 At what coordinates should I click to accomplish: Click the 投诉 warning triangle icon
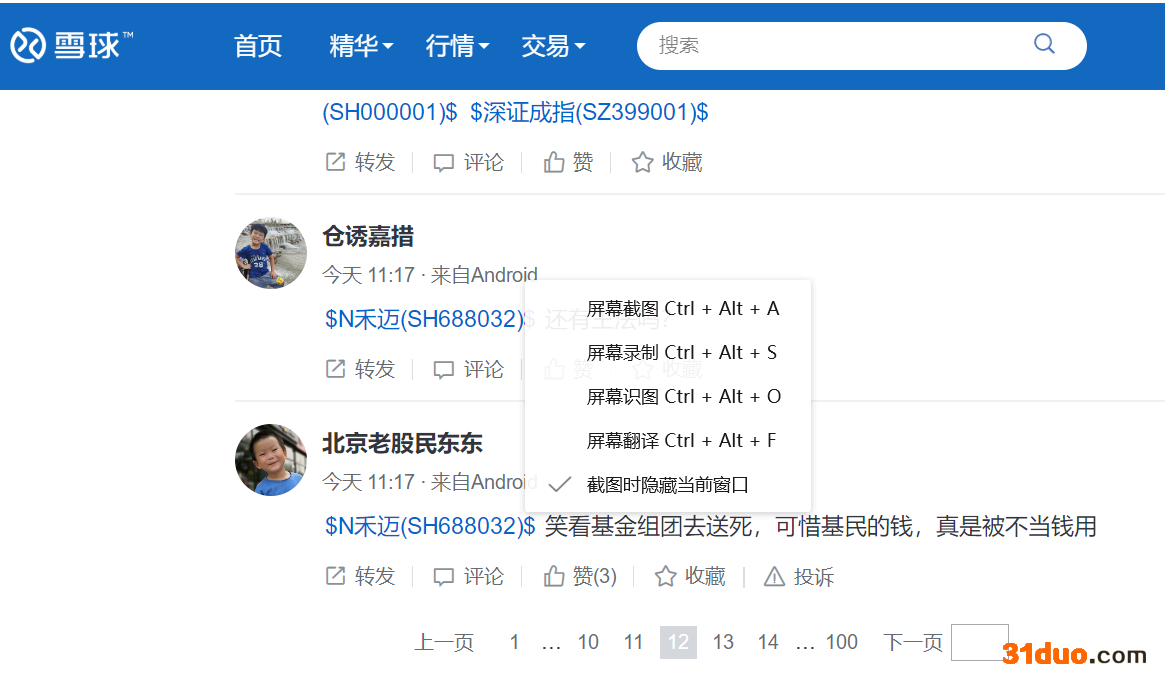[x=774, y=577]
